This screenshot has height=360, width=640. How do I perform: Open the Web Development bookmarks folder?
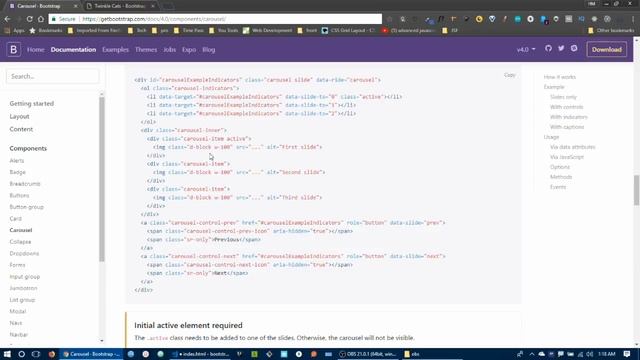[267, 30]
